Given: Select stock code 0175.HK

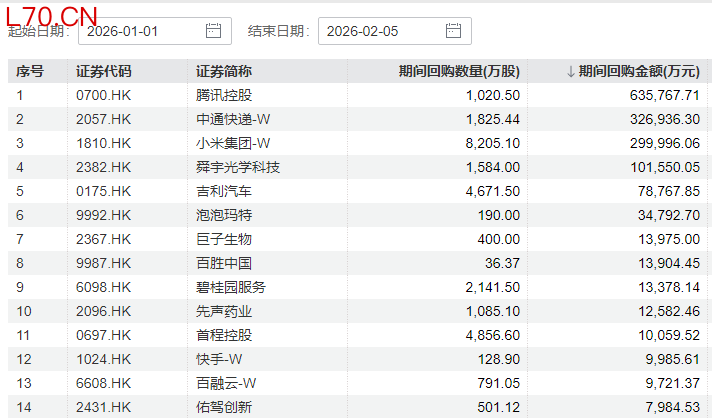Looking at the screenshot, I should point(104,192).
